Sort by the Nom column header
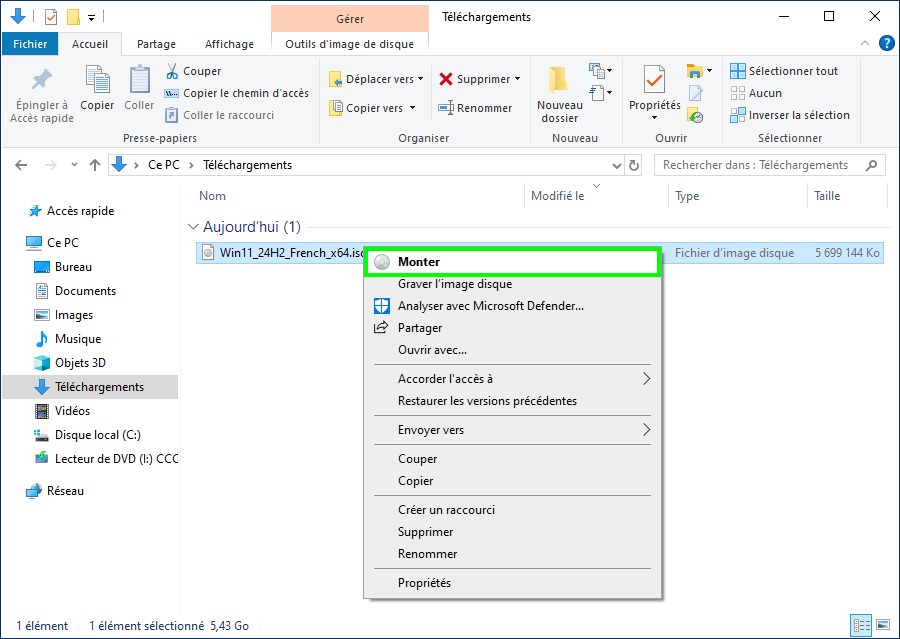Viewport: 900px width, 639px height. click(212, 196)
